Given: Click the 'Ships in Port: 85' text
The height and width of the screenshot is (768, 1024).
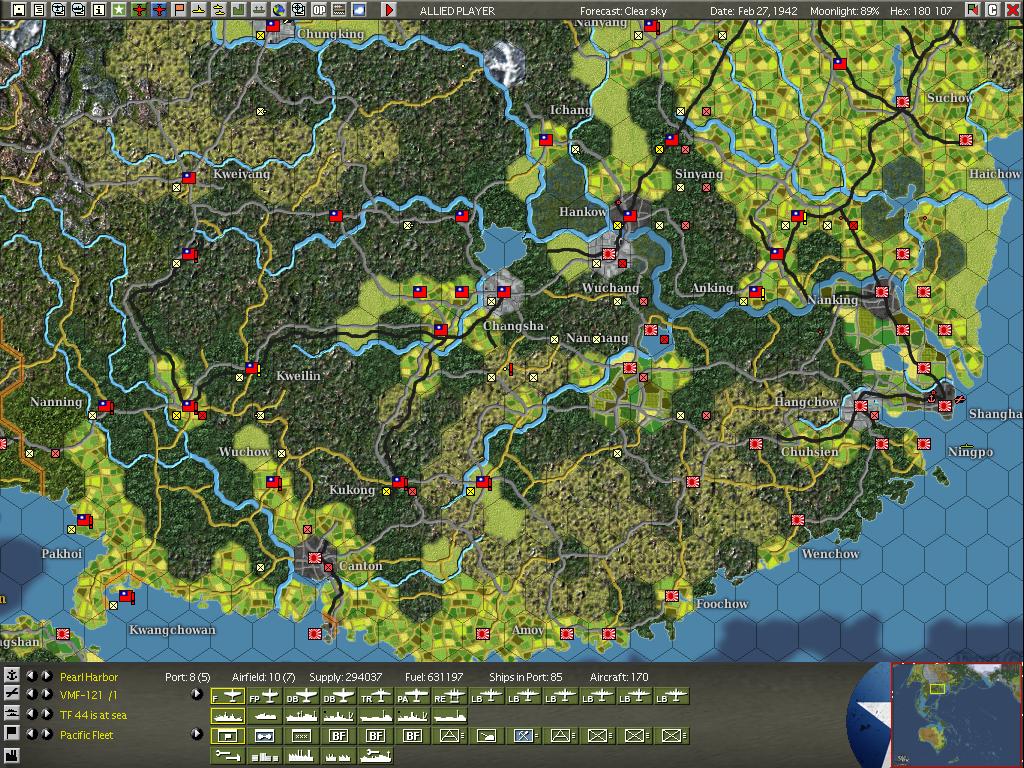Looking at the screenshot, I should (526, 677).
